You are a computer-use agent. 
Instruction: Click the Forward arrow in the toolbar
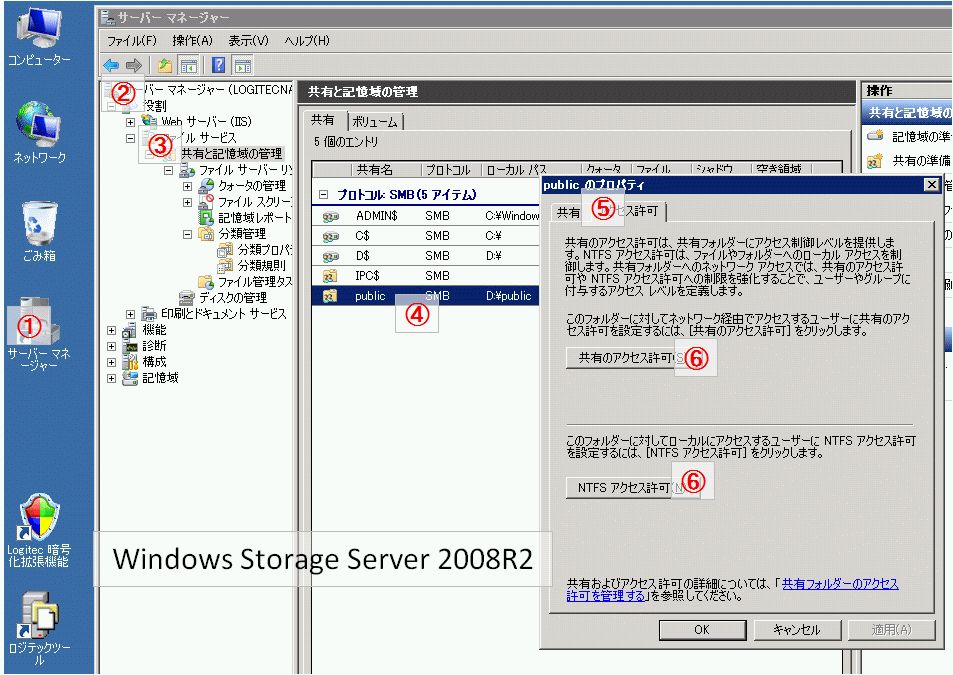(134, 65)
